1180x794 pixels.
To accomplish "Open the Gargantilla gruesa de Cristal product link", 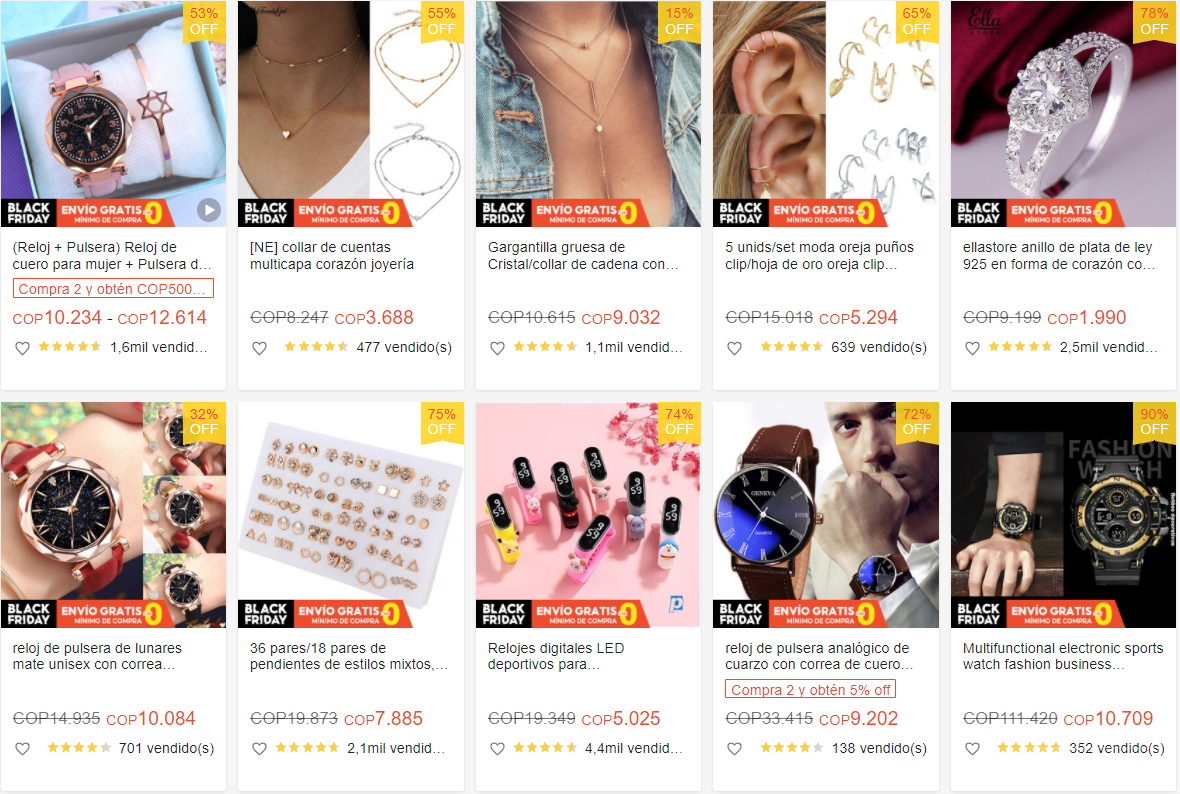I will click(582, 256).
